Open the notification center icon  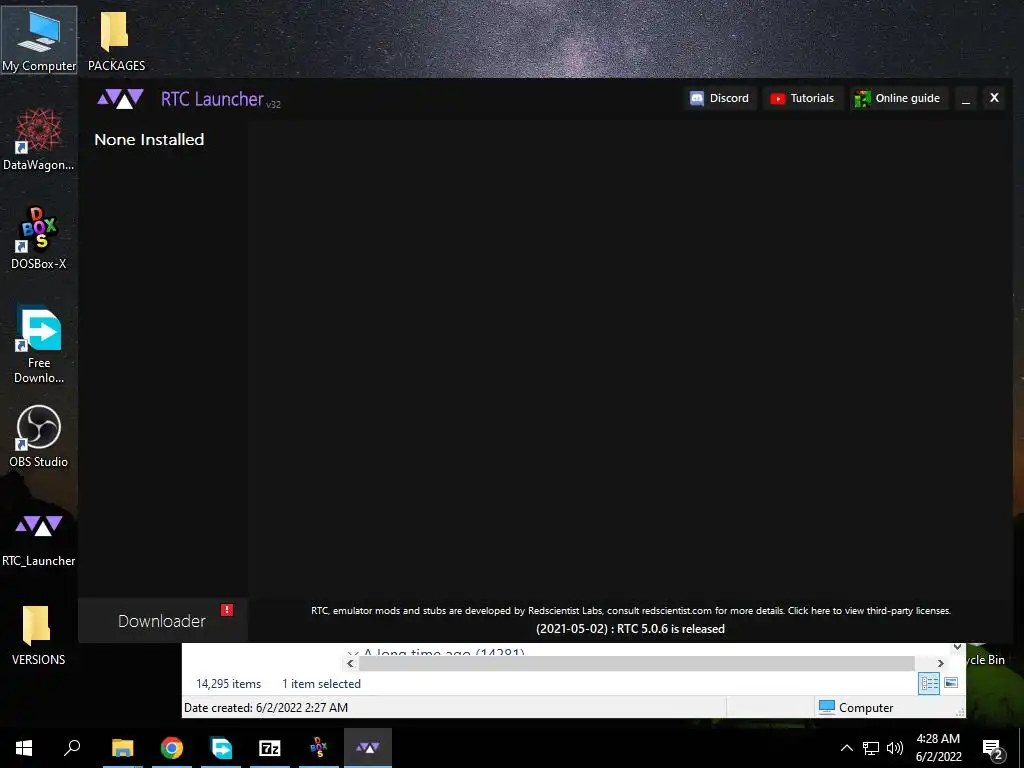click(993, 749)
